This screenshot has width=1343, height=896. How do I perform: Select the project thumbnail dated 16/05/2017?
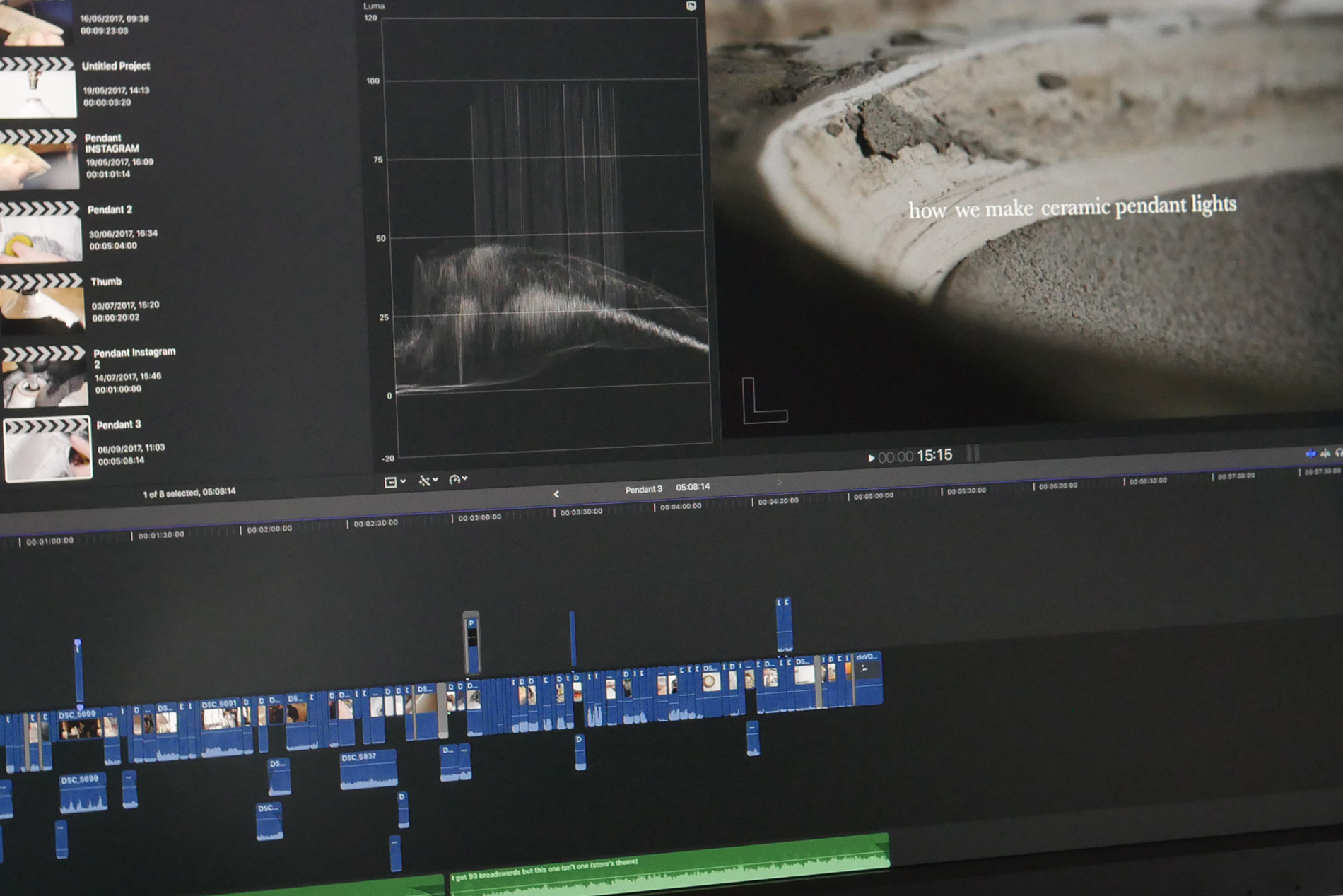tap(35, 23)
